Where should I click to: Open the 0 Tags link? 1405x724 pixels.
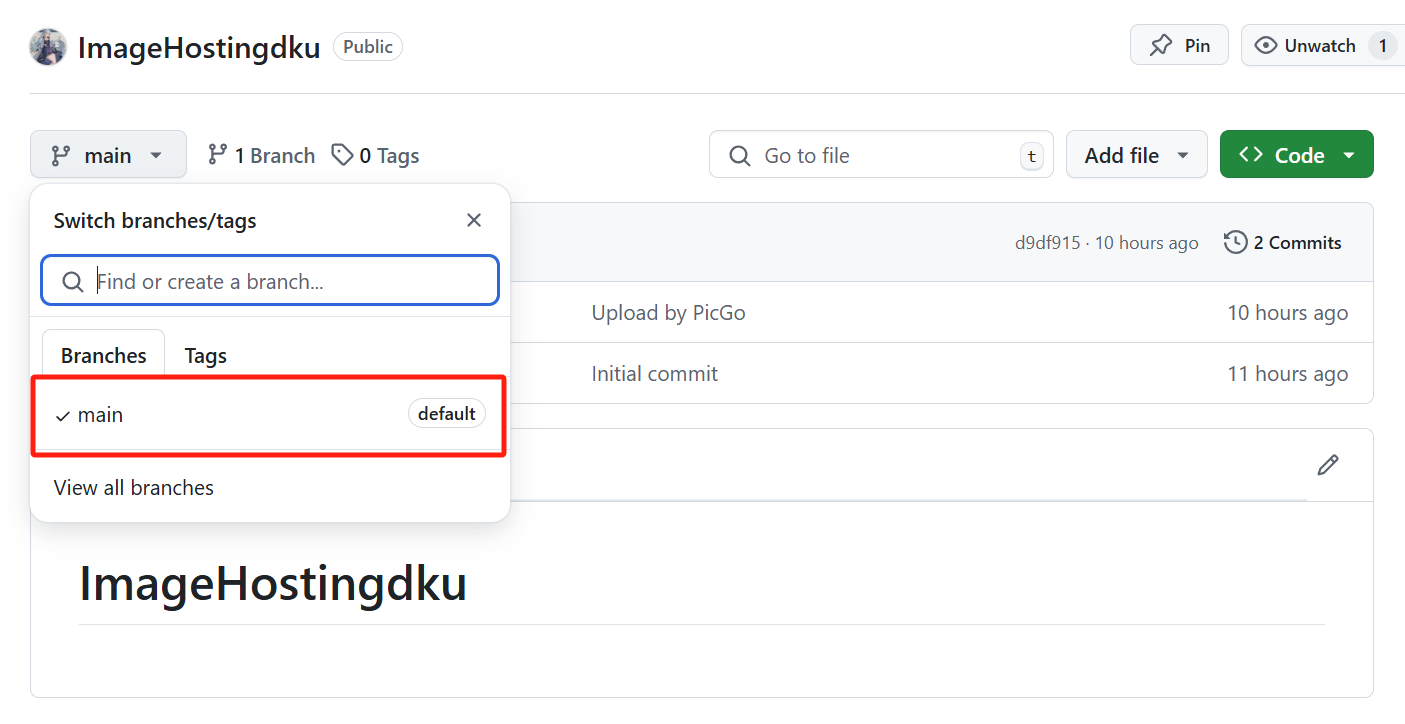click(376, 155)
